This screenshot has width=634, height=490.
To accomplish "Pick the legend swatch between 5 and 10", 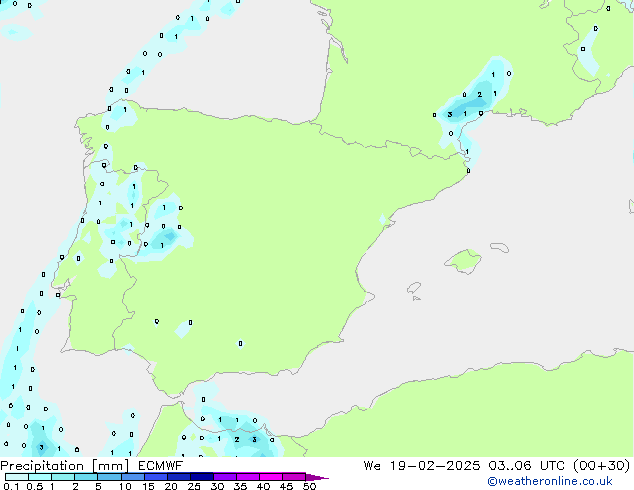I will click(x=109, y=477).
